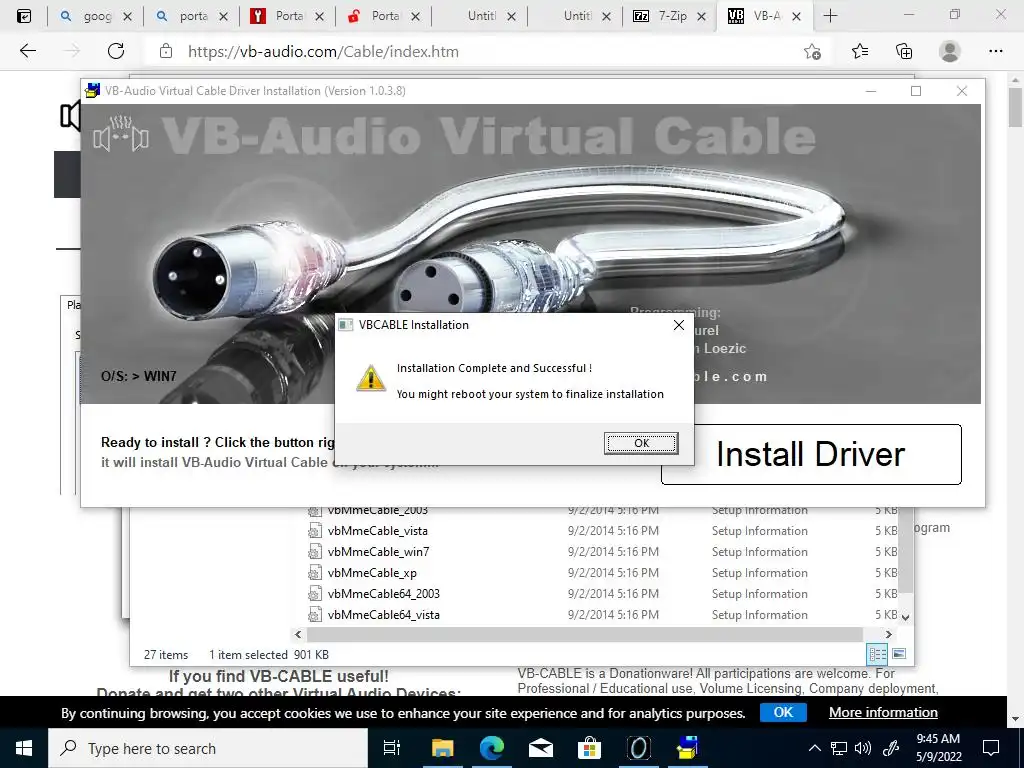Show hidden system tray icons
This screenshot has height=768, width=1024.
[x=814, y=748]
